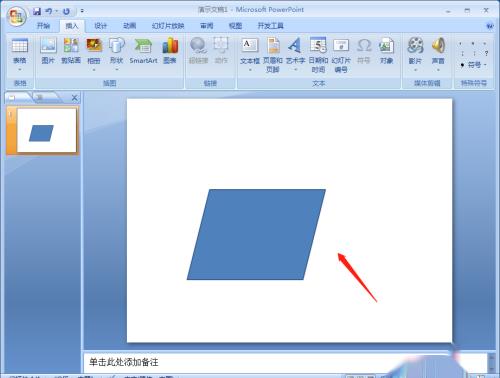Expand the Movie (影片) dropdown arrow

415,70
